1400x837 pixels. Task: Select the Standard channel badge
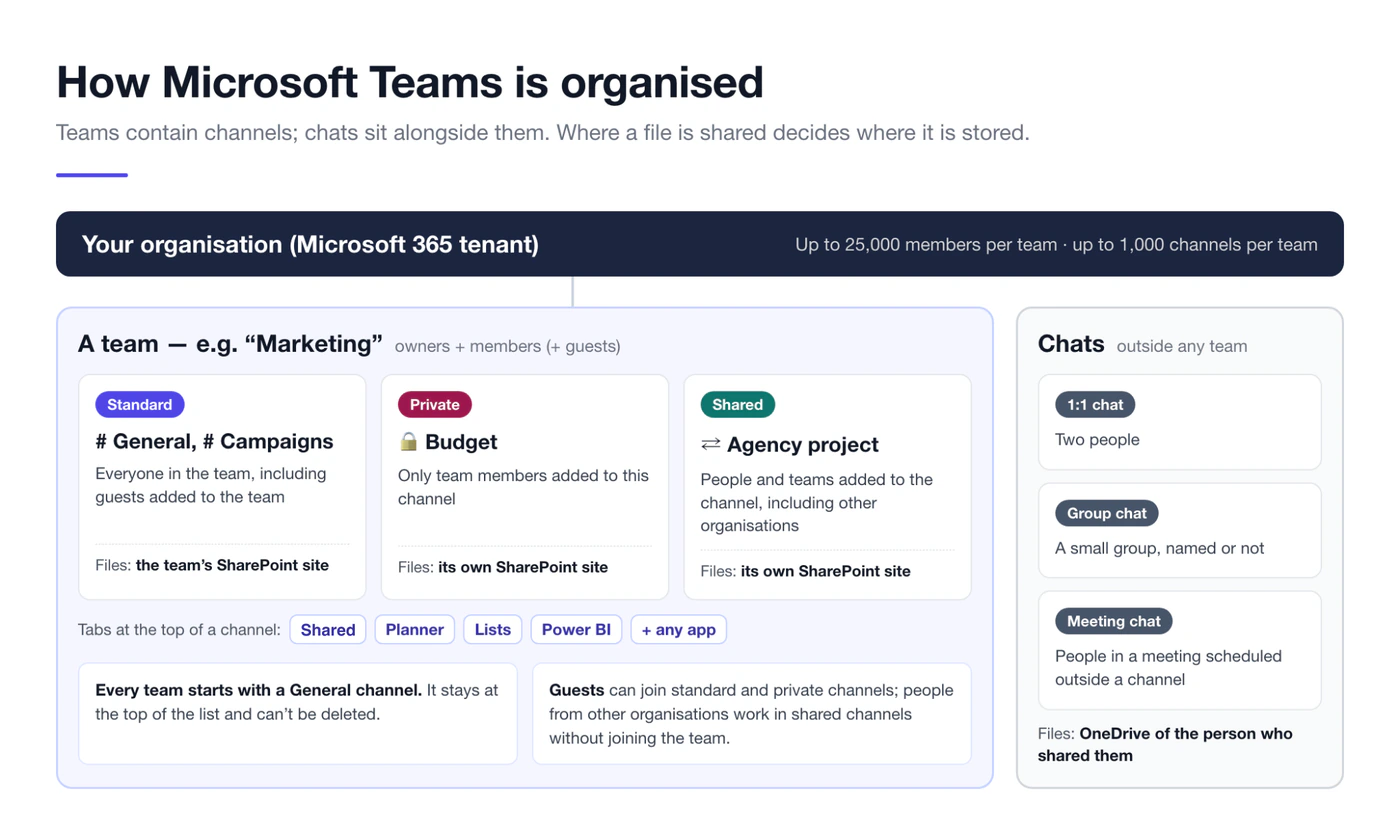140,404
